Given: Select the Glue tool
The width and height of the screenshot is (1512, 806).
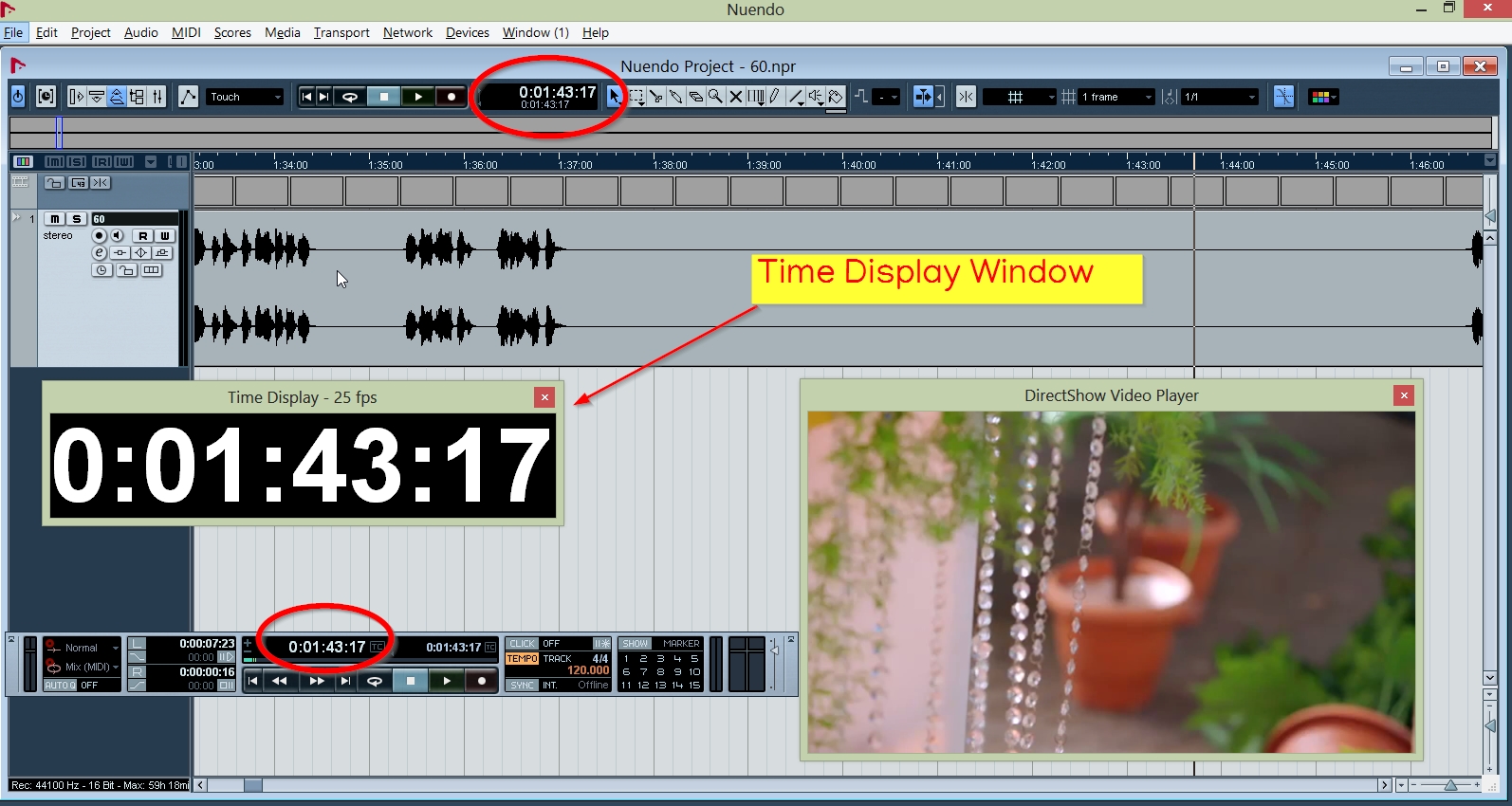Looking at the screenshot, I should coord(675,97).
